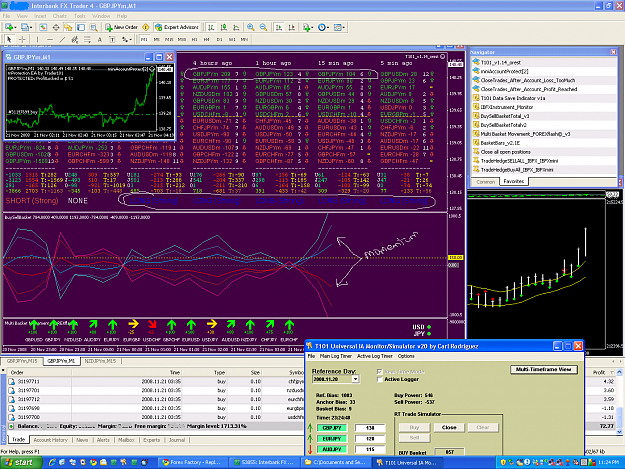This screenshot has height=469, width=625.
Task: Select the text label T tool
Action: coord(112,39)
